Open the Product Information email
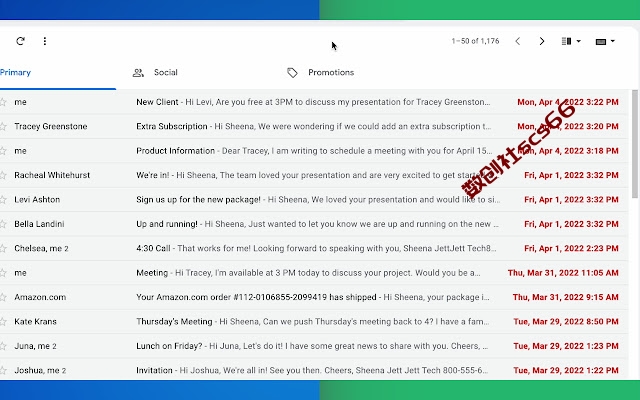This screenshot has width=640, height=400. [313, 151]
